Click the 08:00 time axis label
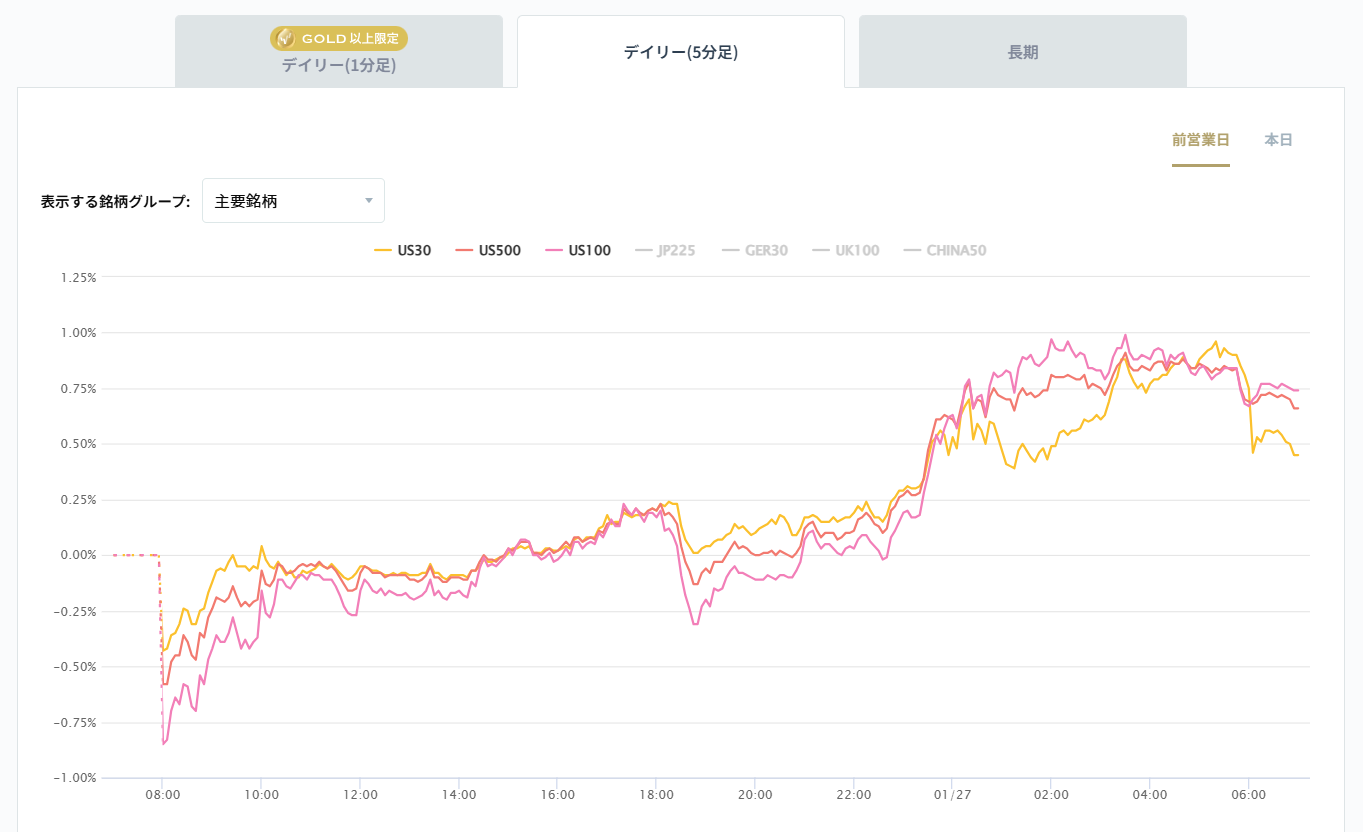1363x832 pixels. [x=162, y=795]
